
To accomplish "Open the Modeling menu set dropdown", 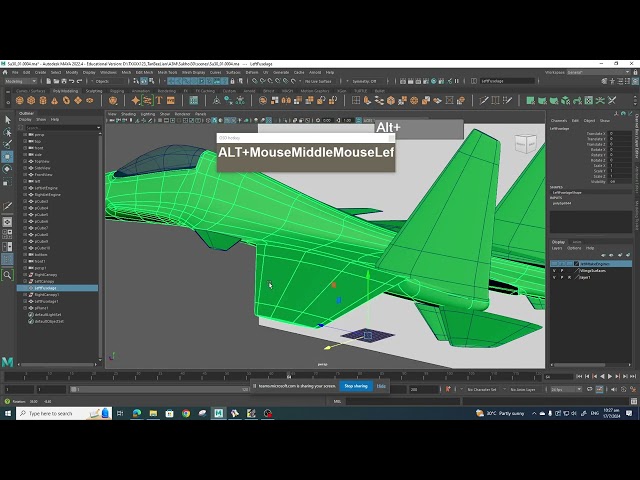I will tap(20, 81).
